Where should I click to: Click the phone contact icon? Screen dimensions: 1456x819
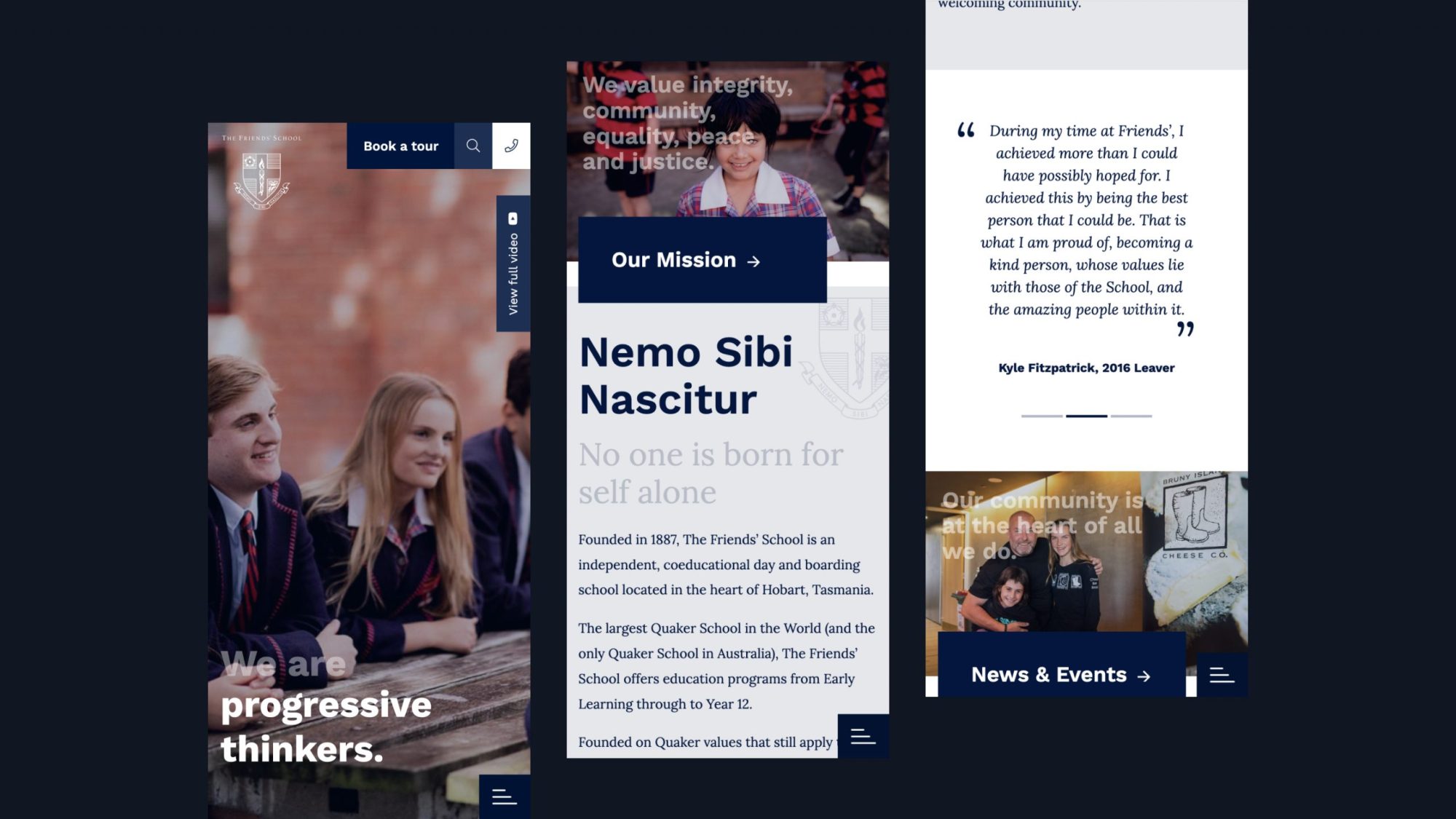tap(511, 146)
